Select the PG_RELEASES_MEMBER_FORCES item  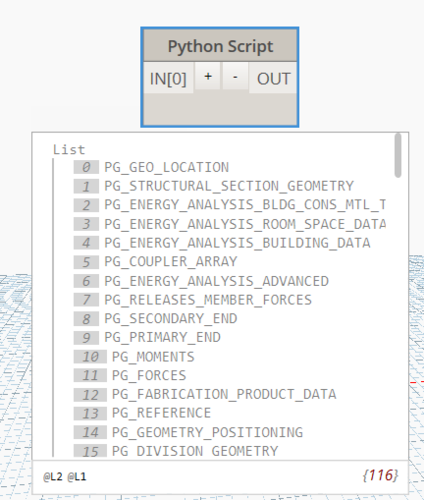click(208, 300)
